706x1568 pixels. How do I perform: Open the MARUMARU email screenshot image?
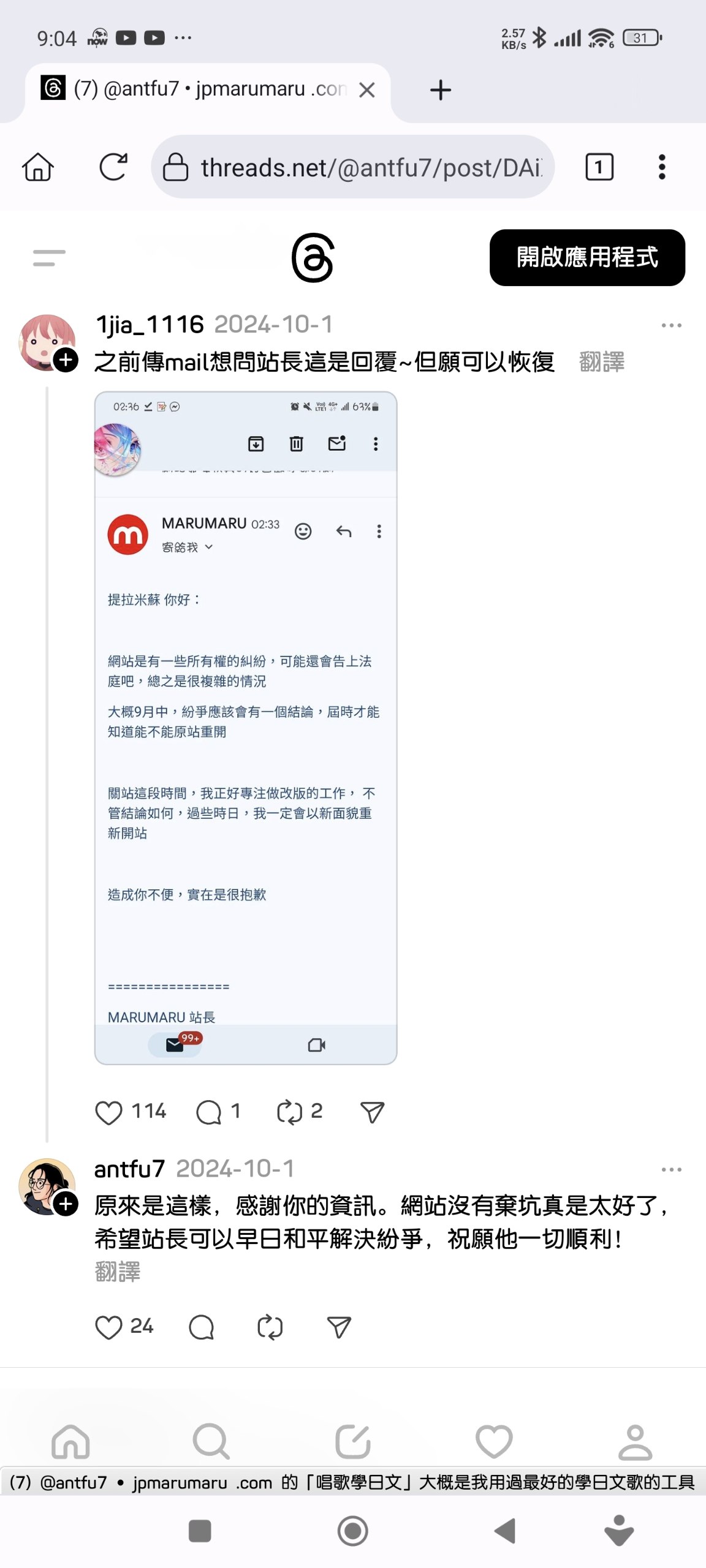(246, 728)
